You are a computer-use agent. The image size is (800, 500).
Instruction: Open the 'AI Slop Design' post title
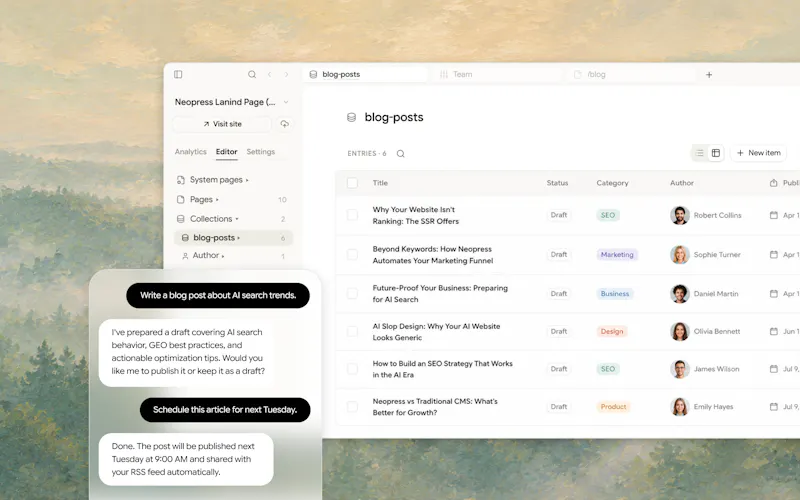point(436,332)
